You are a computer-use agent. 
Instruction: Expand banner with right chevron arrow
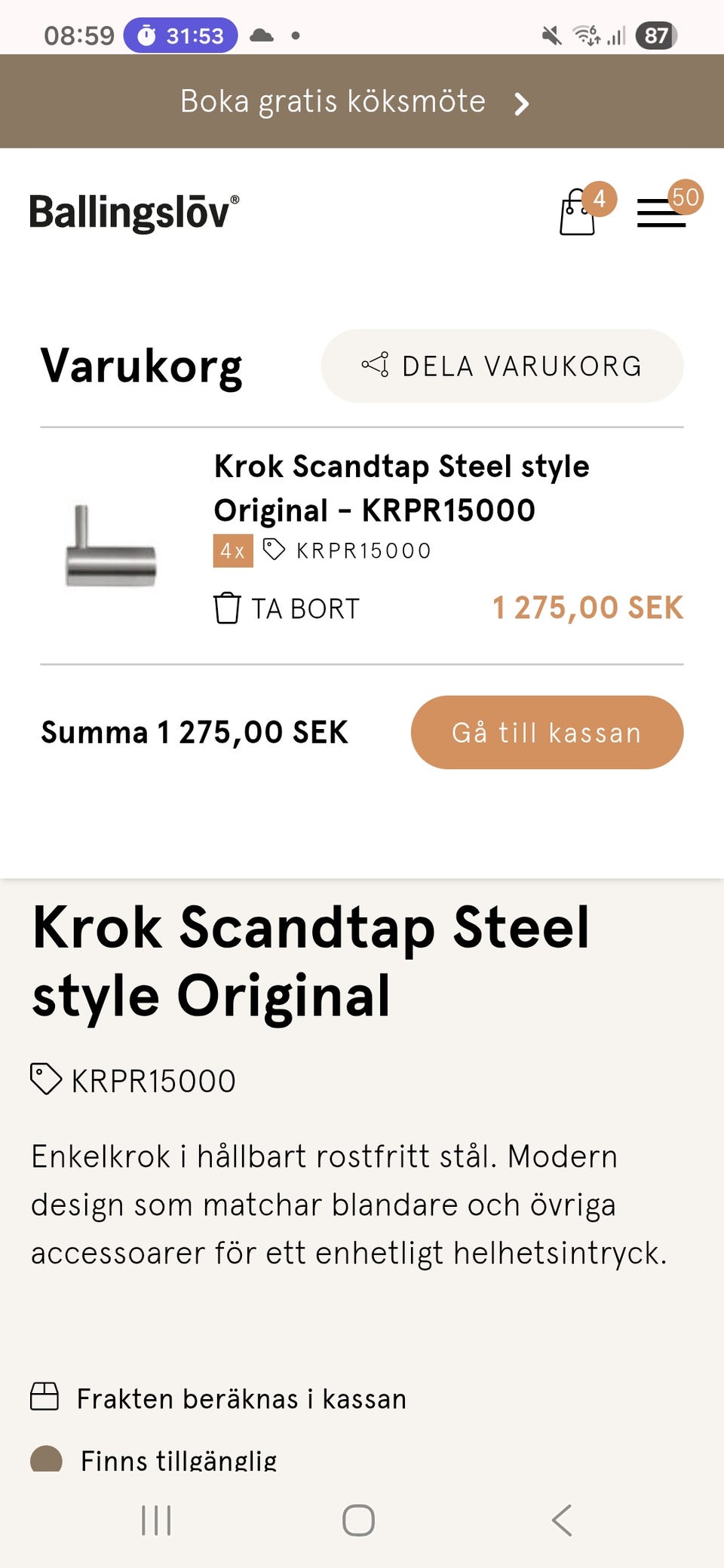click(521, 103)
